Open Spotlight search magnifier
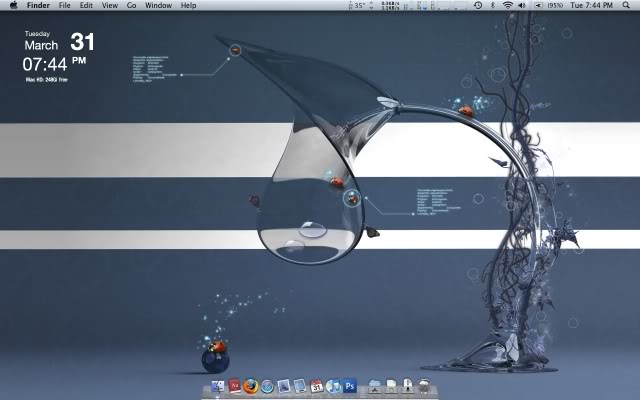 [626, 5]
